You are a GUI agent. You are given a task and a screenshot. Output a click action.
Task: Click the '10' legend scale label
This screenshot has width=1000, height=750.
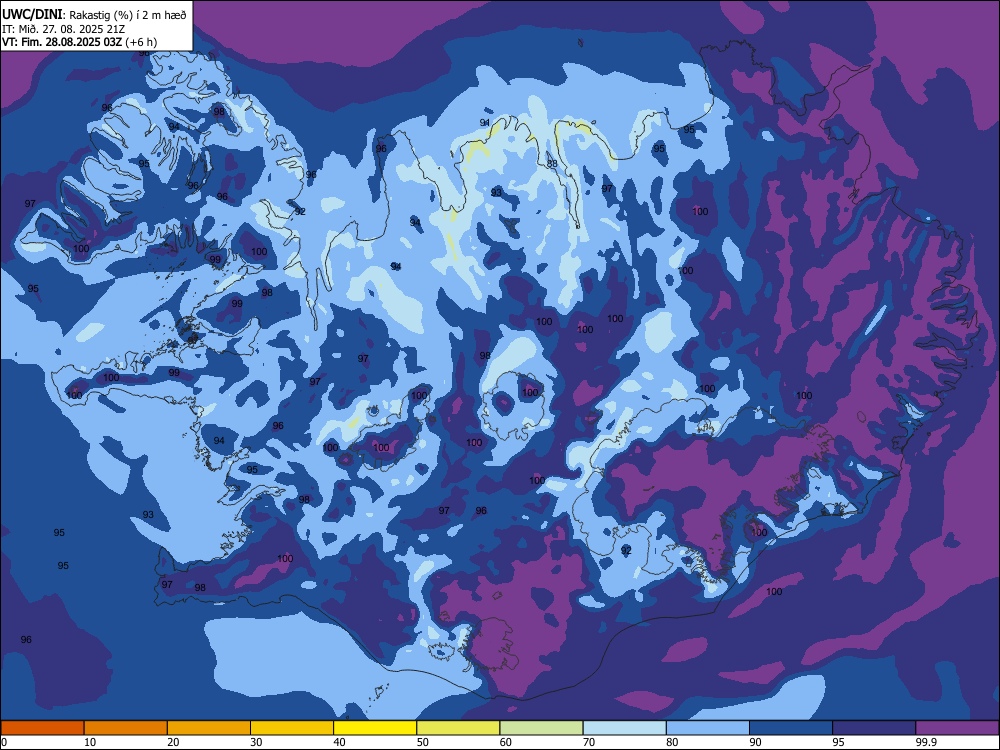pyautogui.click(x=90, y=742)
